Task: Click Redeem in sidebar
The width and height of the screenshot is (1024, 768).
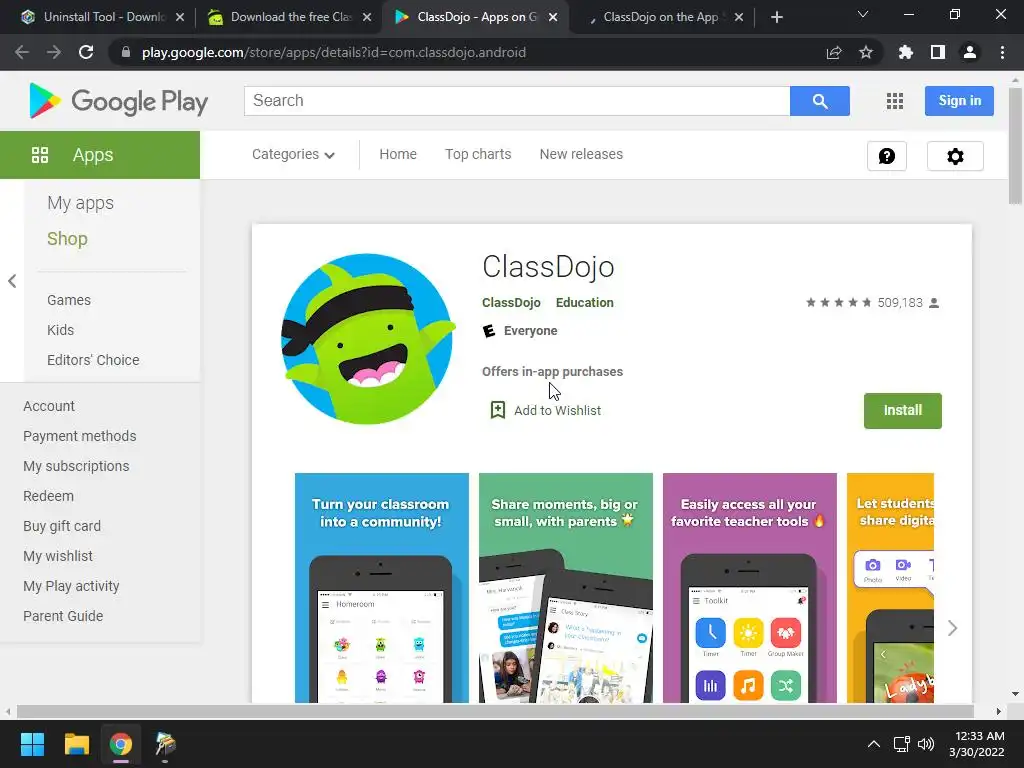Action: tap(48, 496)
